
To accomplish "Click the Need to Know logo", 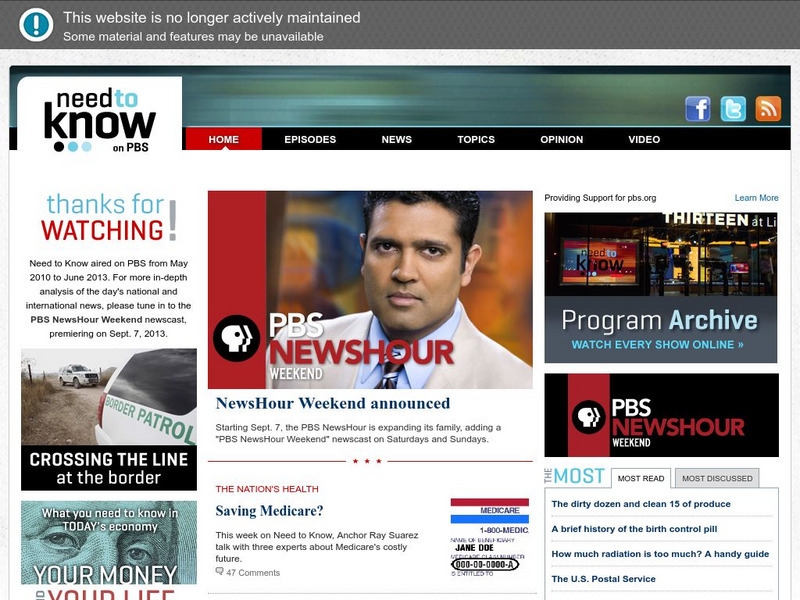I will tap(99, 120).
